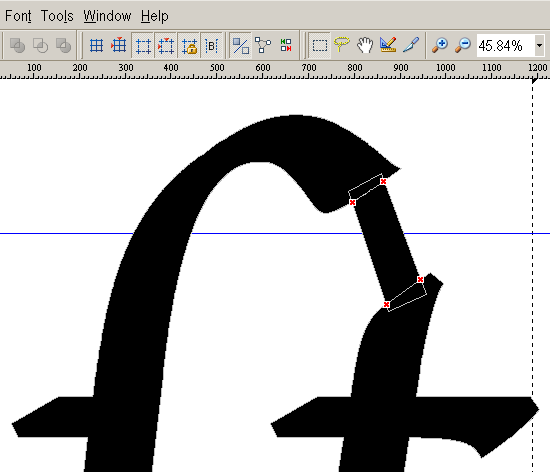Viewport: 550px width, 472px height.
Task: Select the topmost red contour point
Action: click(x=383, y=181)
